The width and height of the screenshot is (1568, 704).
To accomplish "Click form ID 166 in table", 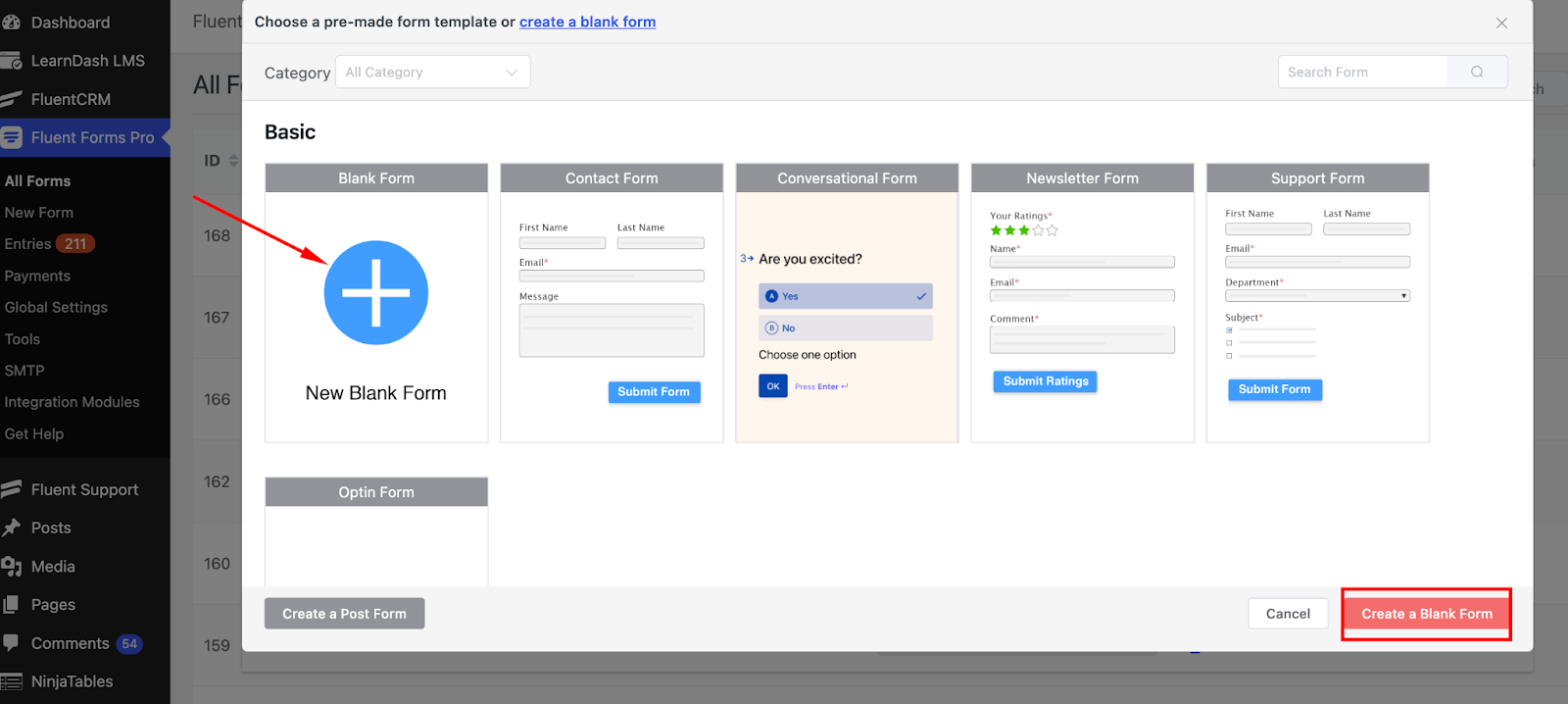I will pos(217,400).
